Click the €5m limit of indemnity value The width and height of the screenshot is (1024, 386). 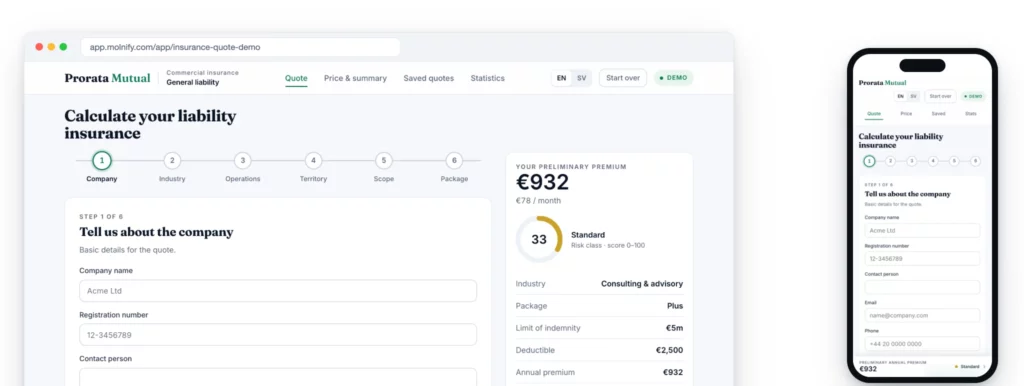coord(675,328)
